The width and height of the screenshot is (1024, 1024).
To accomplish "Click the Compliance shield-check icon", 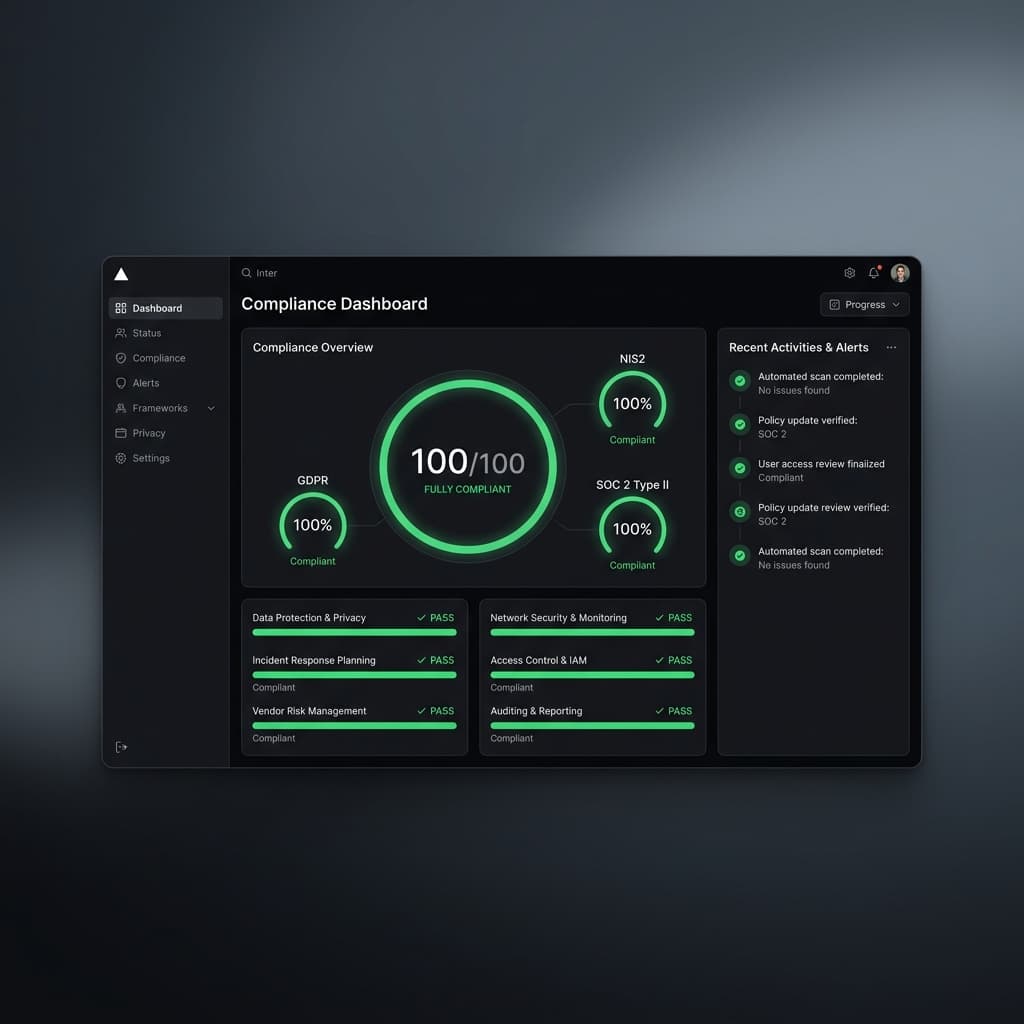I will (x=121, y=358).
